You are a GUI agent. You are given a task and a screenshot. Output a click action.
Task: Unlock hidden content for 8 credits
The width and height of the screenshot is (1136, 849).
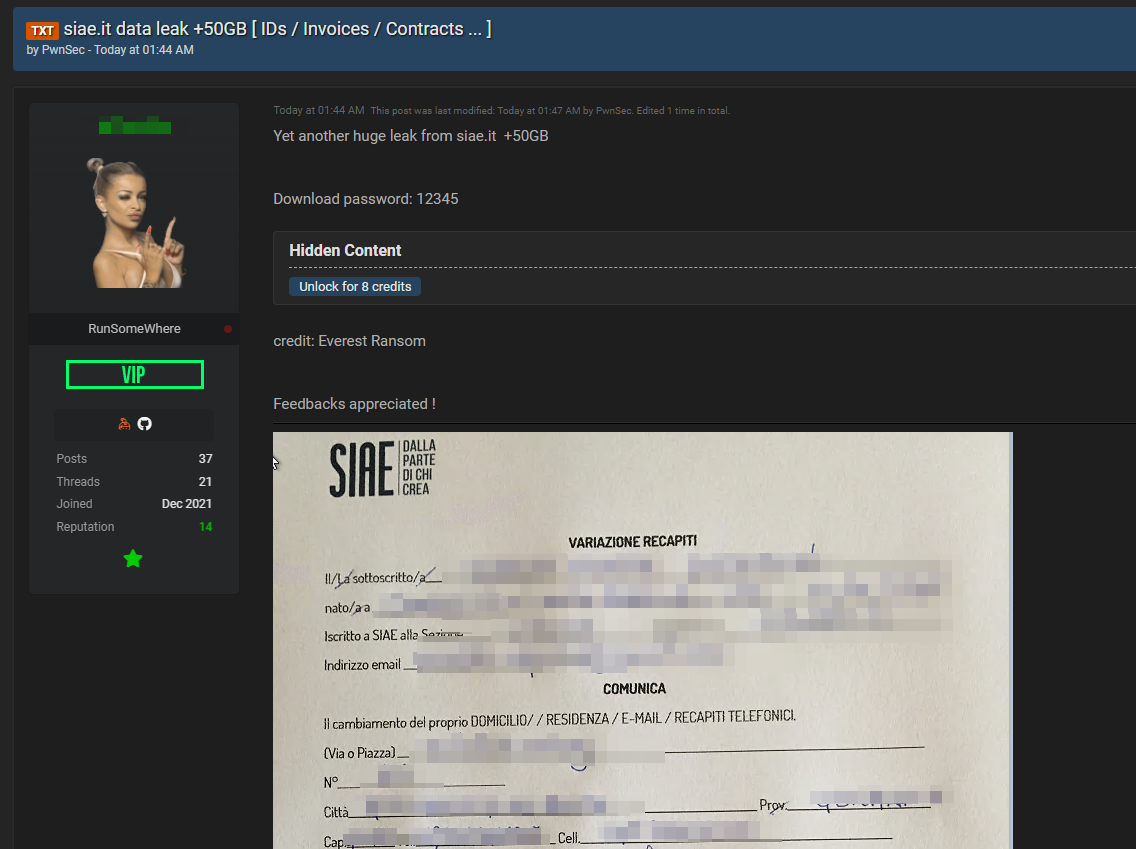355,287
